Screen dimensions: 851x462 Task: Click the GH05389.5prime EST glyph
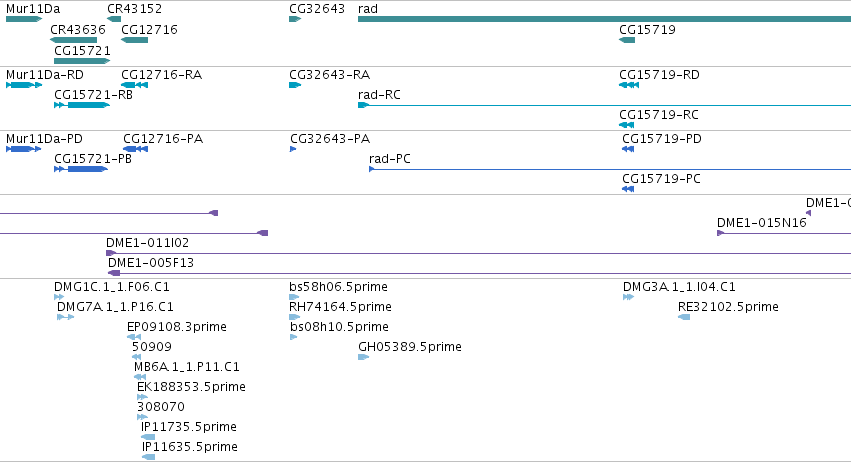coord(364,357)
